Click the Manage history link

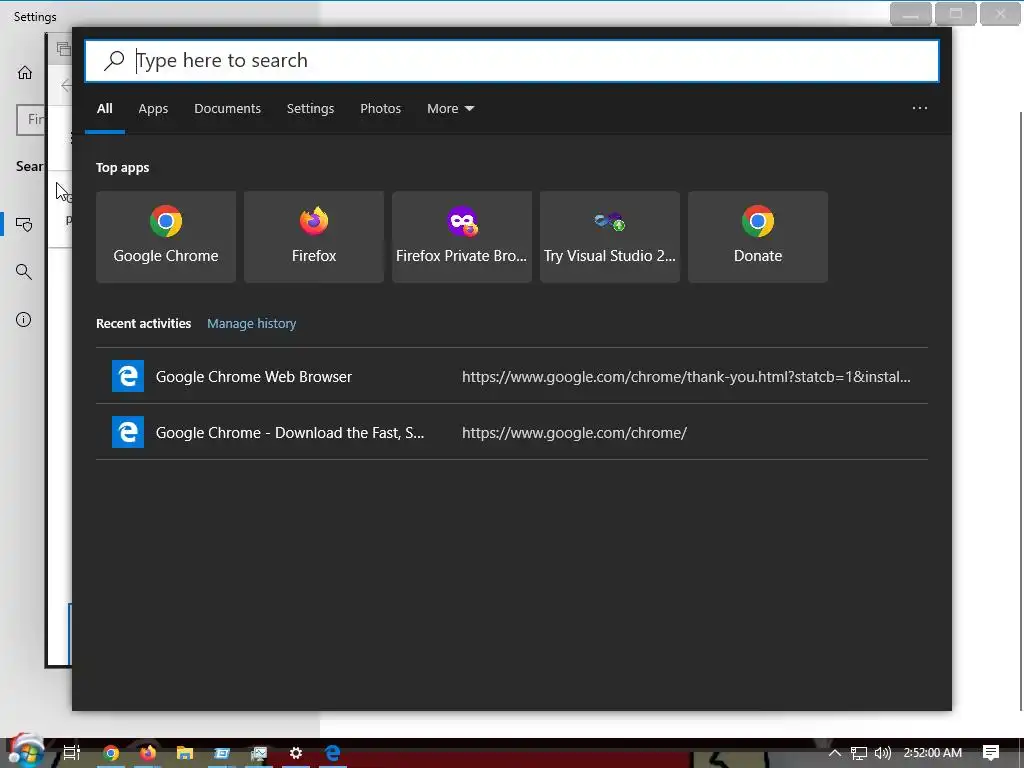pos(251,323)
